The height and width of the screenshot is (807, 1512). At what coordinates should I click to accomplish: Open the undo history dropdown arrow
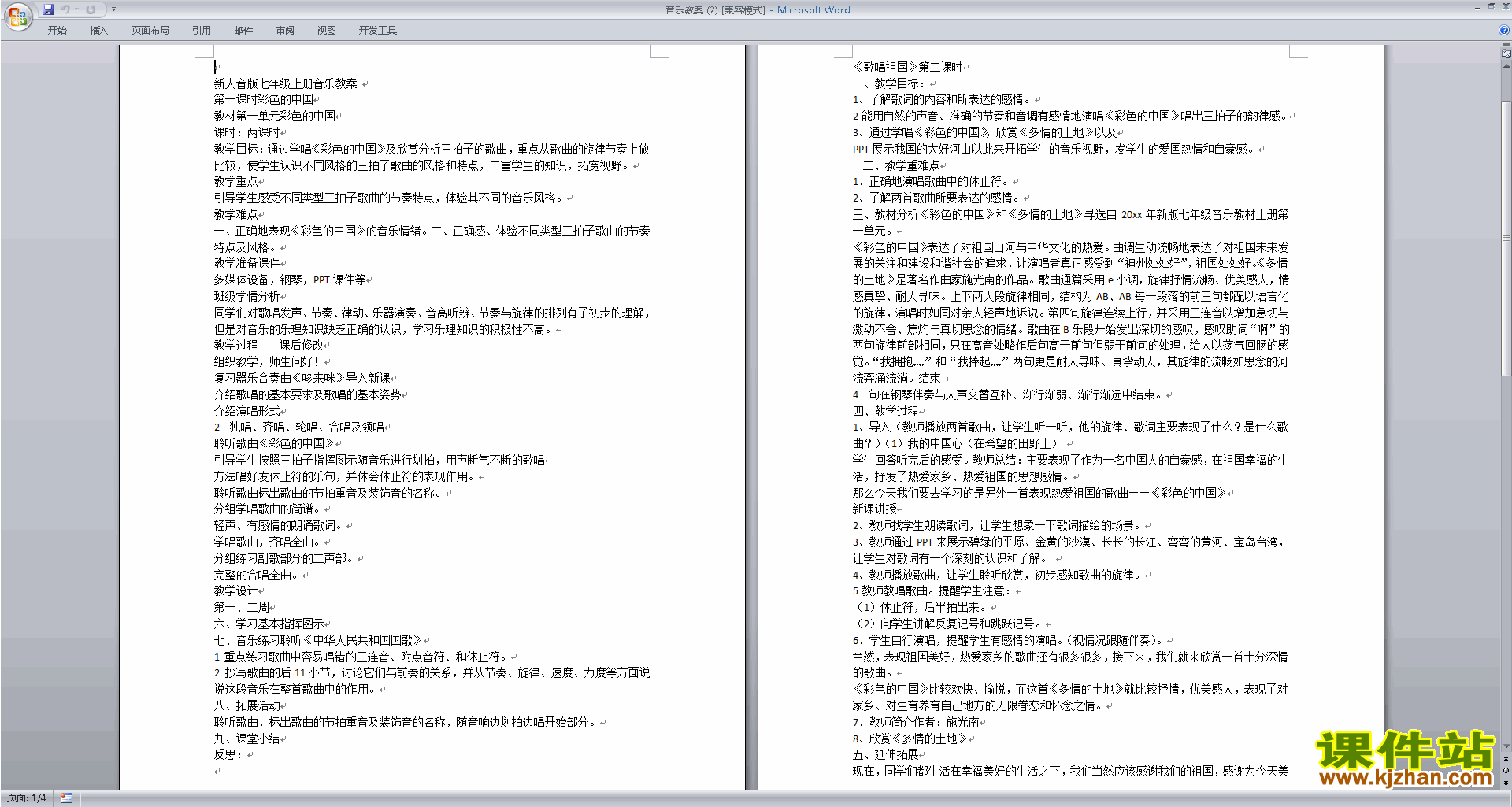[x=76, y=9]
